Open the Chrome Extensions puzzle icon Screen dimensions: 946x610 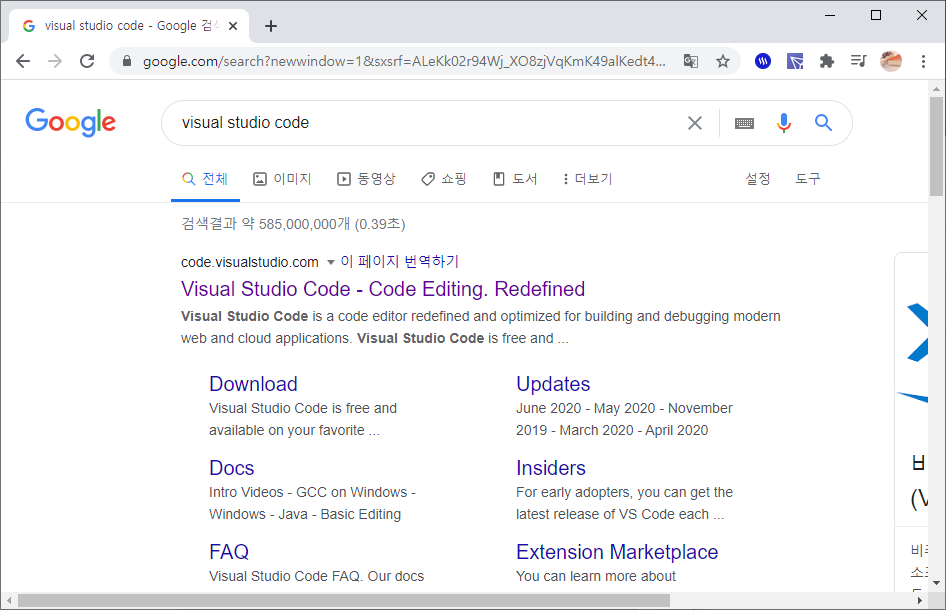click(826, 61)
